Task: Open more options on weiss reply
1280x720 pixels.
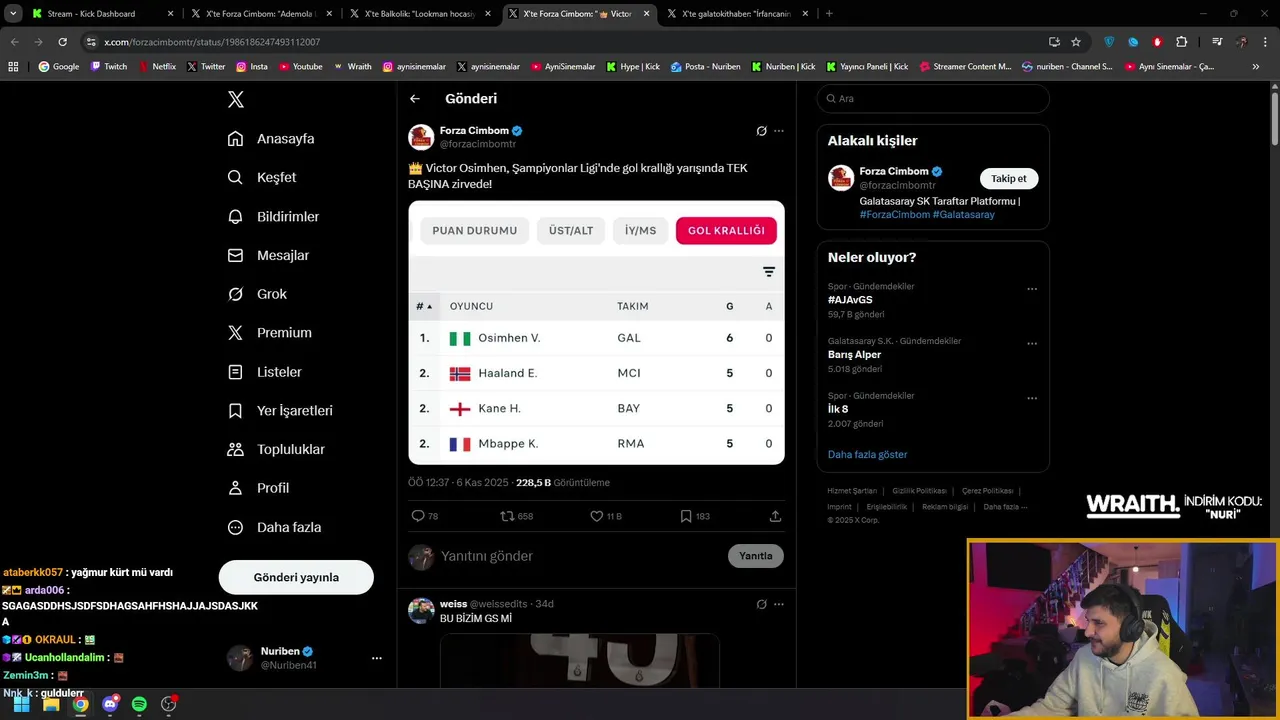Action: pos(779,604)
